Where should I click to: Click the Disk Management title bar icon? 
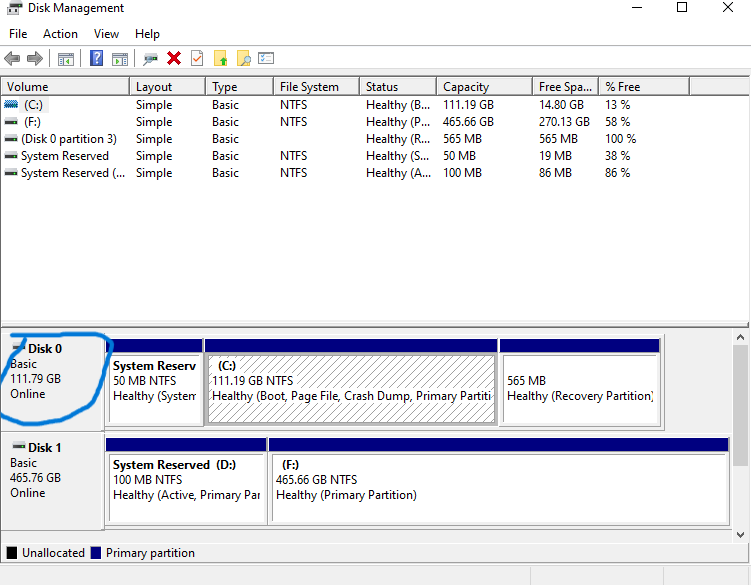[x=14, y=8]
